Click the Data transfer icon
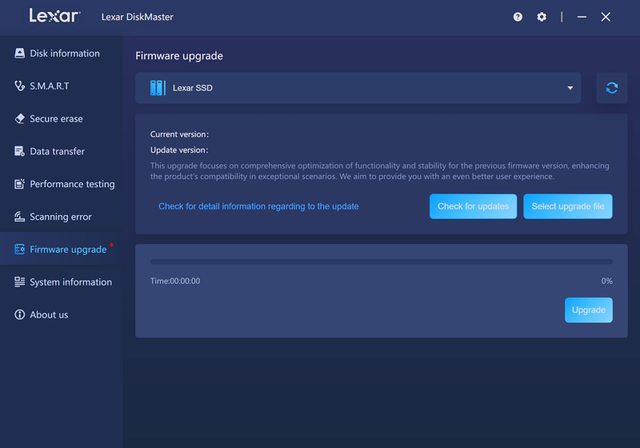 pos(20,152)
